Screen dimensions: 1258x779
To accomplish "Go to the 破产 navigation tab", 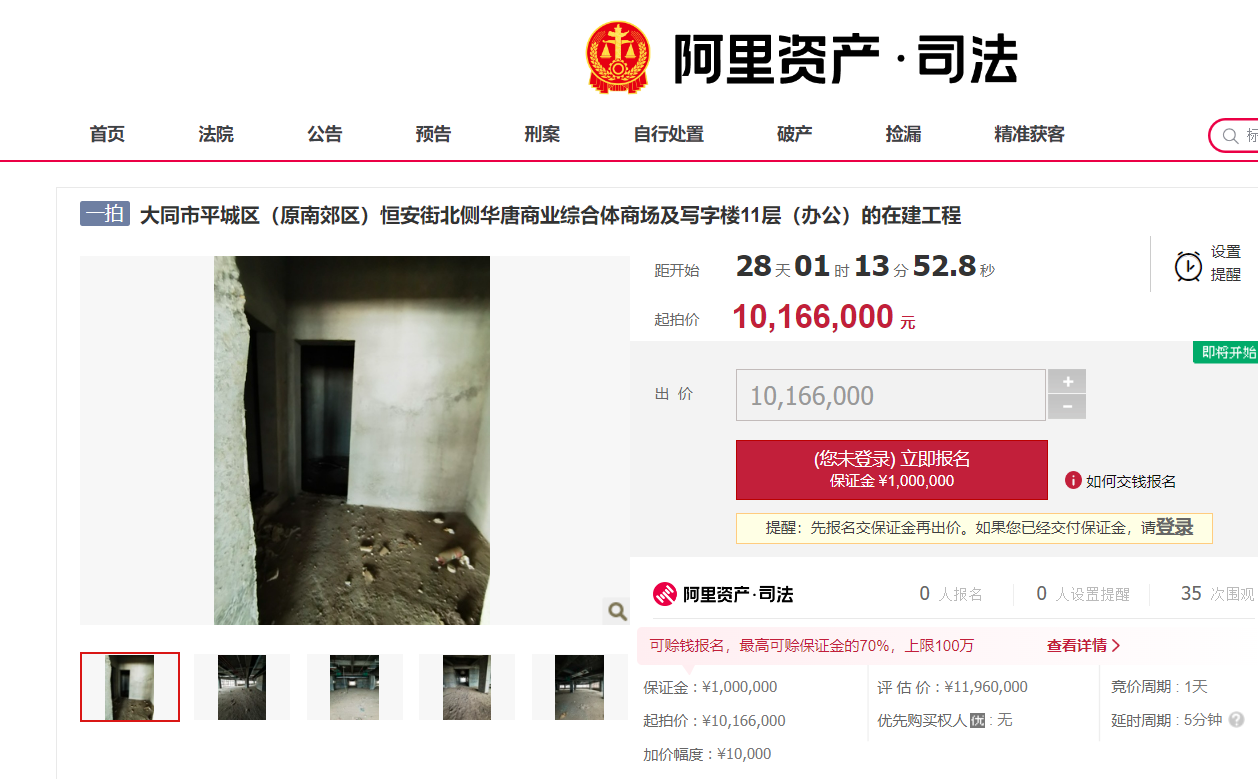I will [x=794, y=134].
